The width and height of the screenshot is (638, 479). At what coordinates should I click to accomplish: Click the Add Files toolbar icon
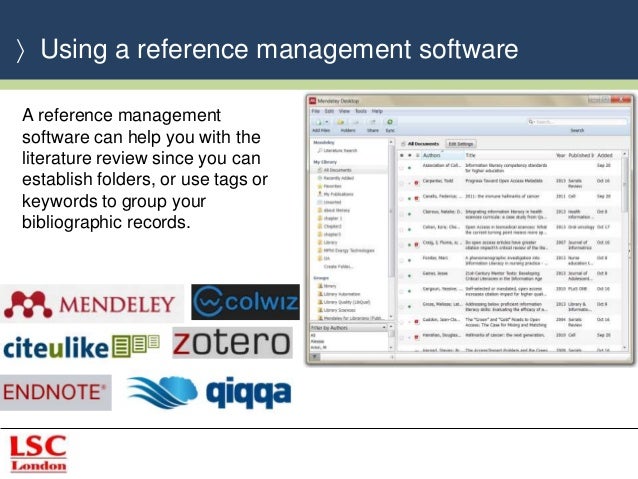click(x=318, y=122)
